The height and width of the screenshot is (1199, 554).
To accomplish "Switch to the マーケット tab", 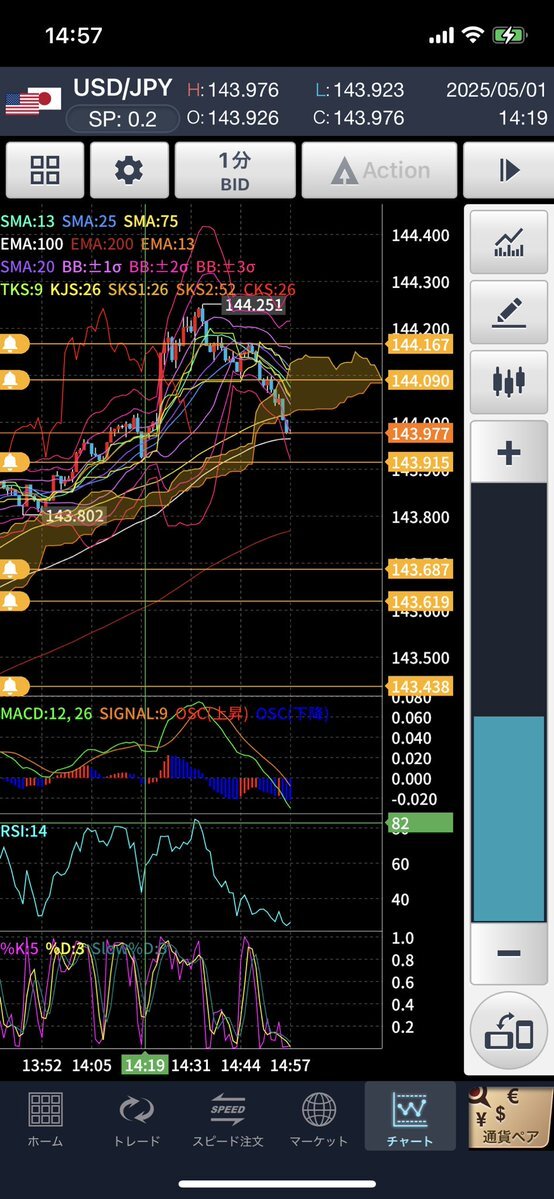I will [x=318, y=1119].
